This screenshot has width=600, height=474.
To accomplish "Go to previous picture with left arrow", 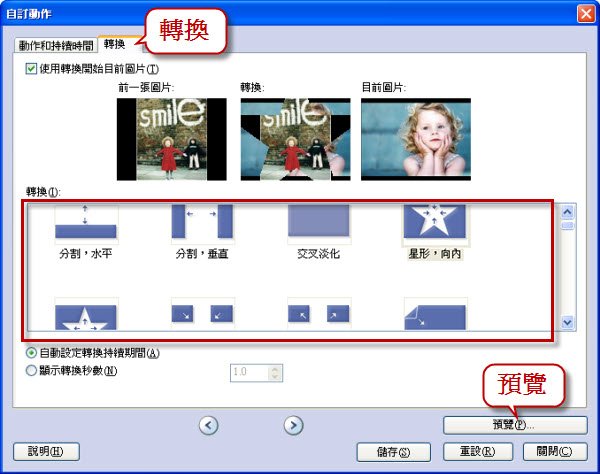I will (x=209, y=425).
